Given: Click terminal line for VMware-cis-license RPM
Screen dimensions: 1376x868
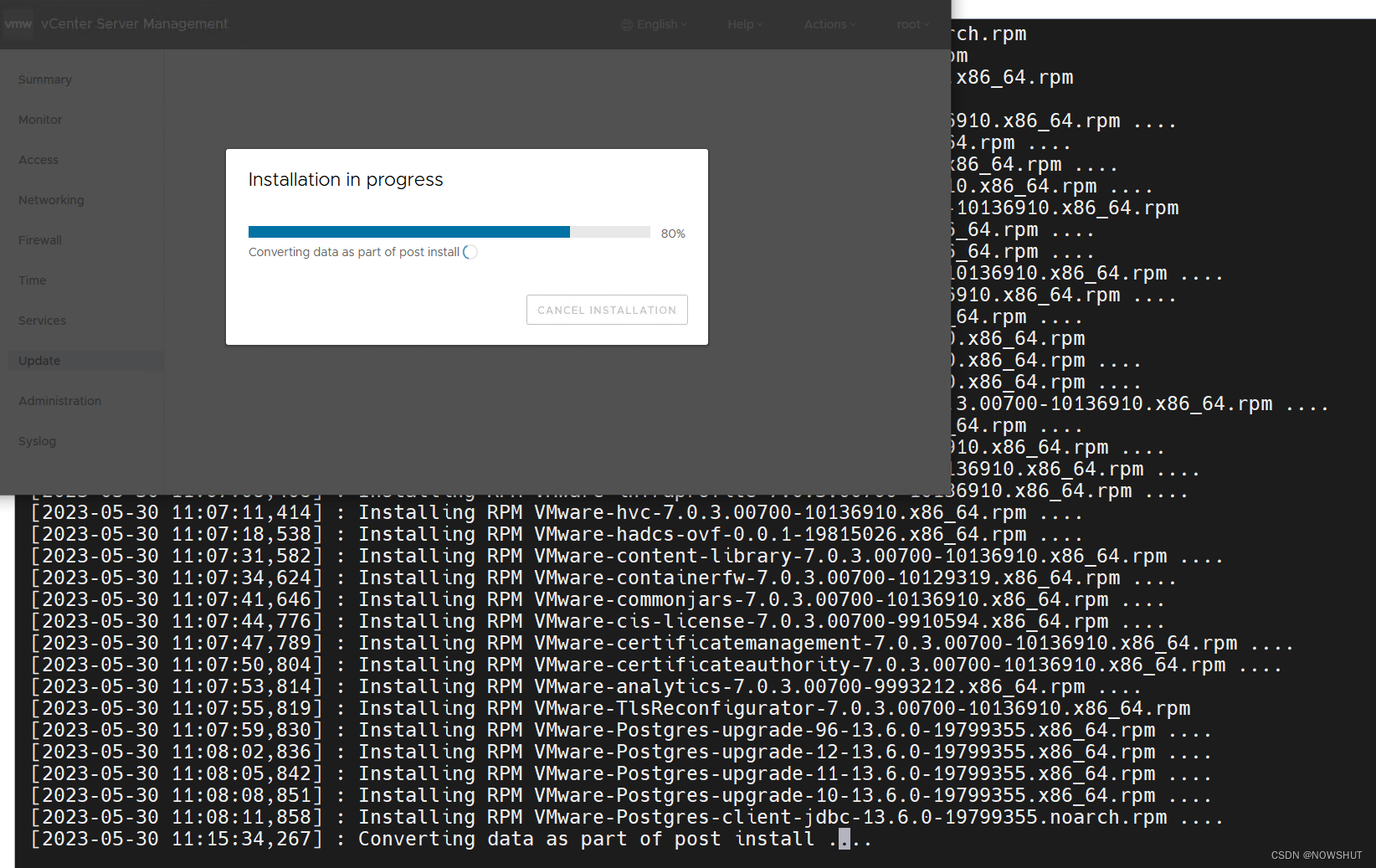Looking at the screenshot, I should (x=598, y=621).
